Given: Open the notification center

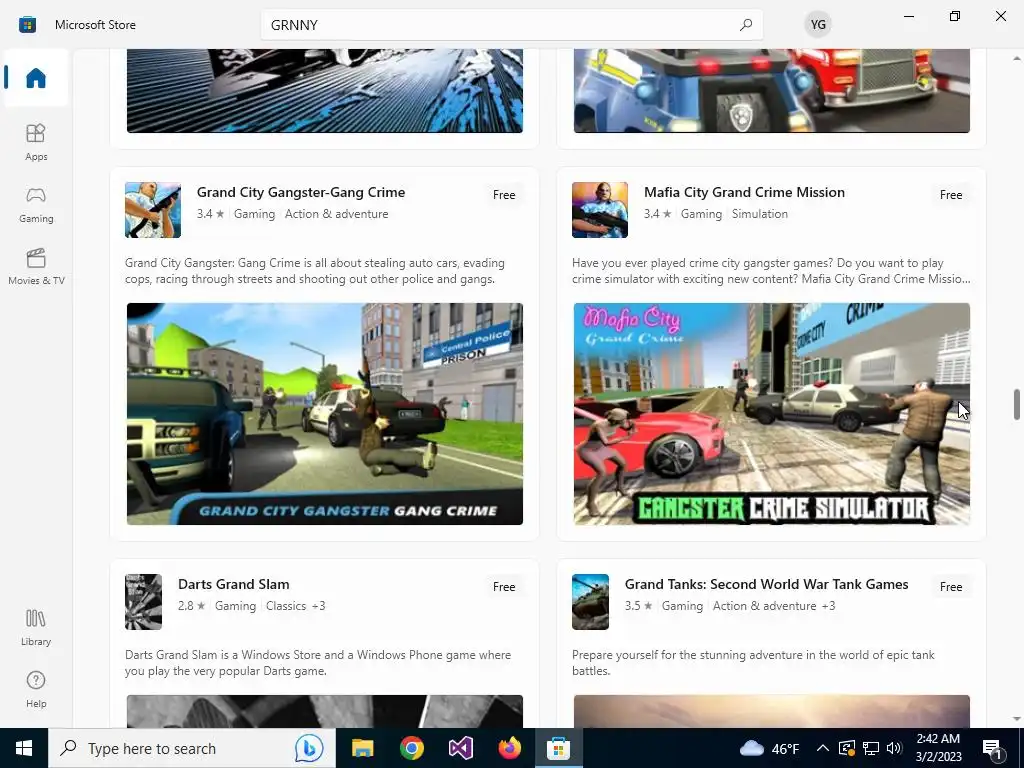Looking at the screenshot, I should pyautogui.click(x=993, y=748).
